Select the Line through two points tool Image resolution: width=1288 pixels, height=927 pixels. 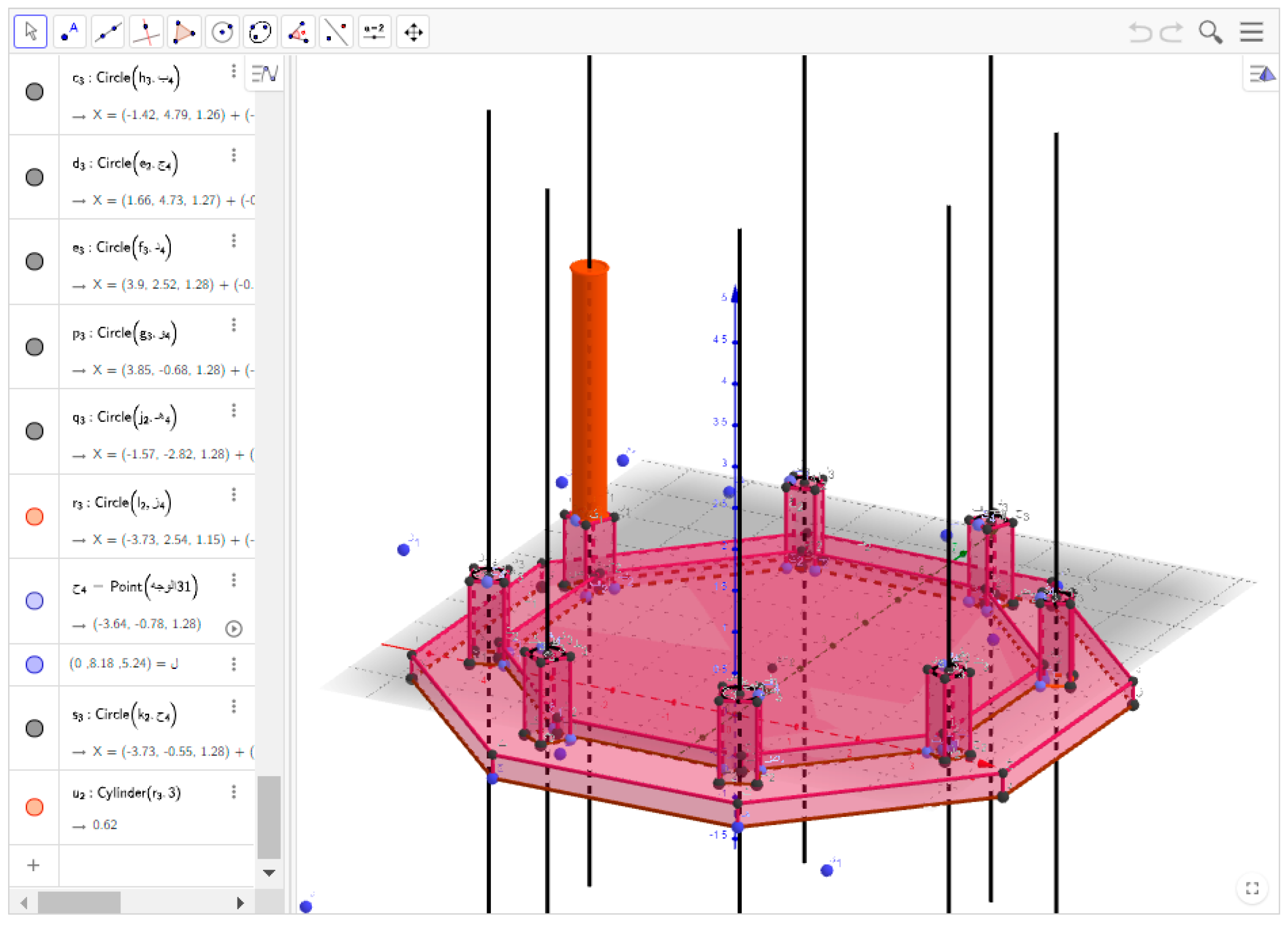[108, 32]
